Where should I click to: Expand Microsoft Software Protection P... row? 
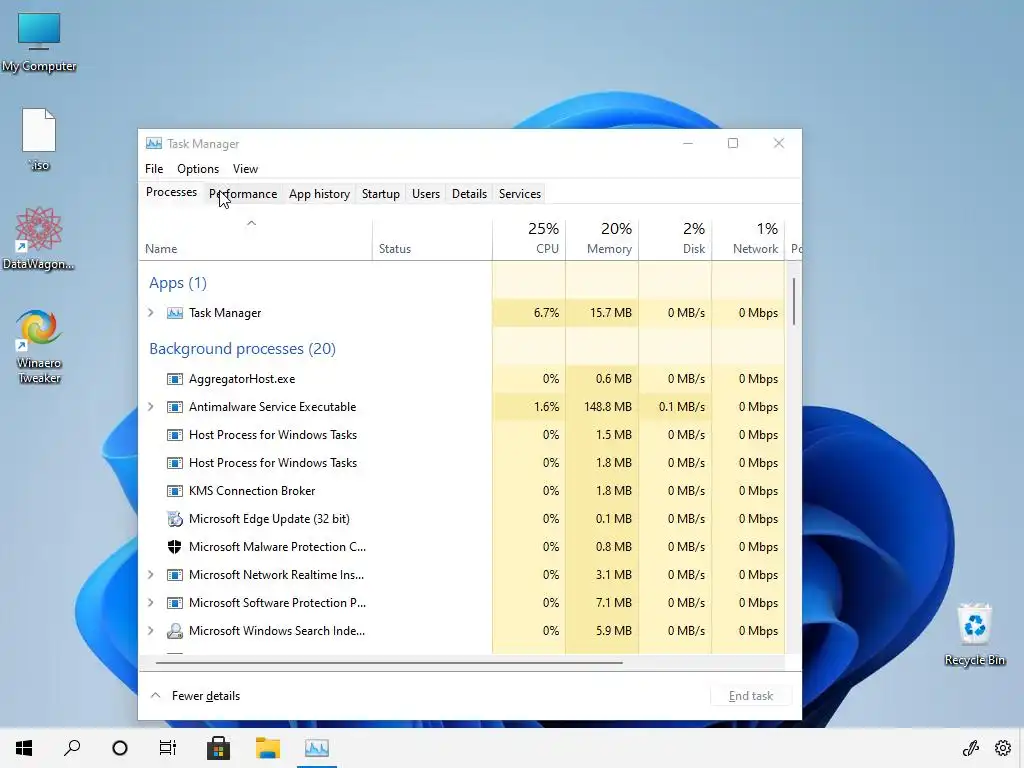tap(151, 603)
